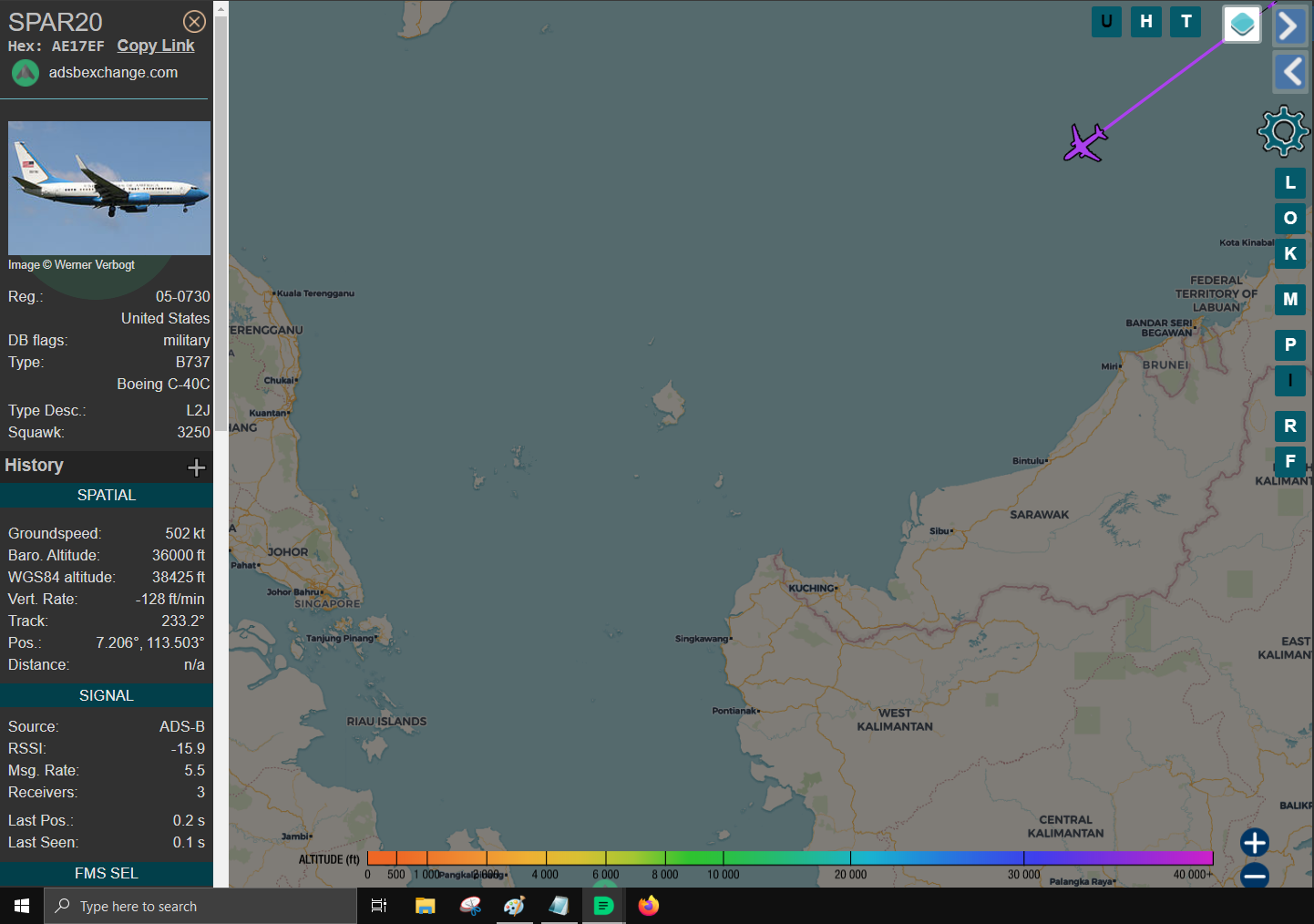Image resolution: width=1314 pixels, height=924 pixels.
Task: Toggle the O map button
Action: [1290, 219]
